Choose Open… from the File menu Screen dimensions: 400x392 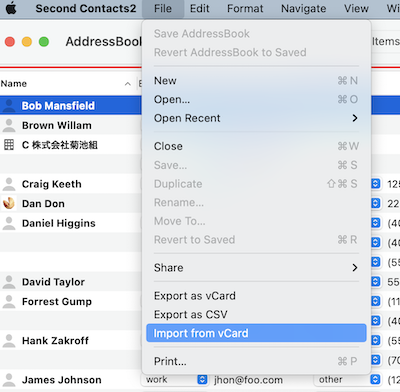pyautogui.click(x=256, y=99)
